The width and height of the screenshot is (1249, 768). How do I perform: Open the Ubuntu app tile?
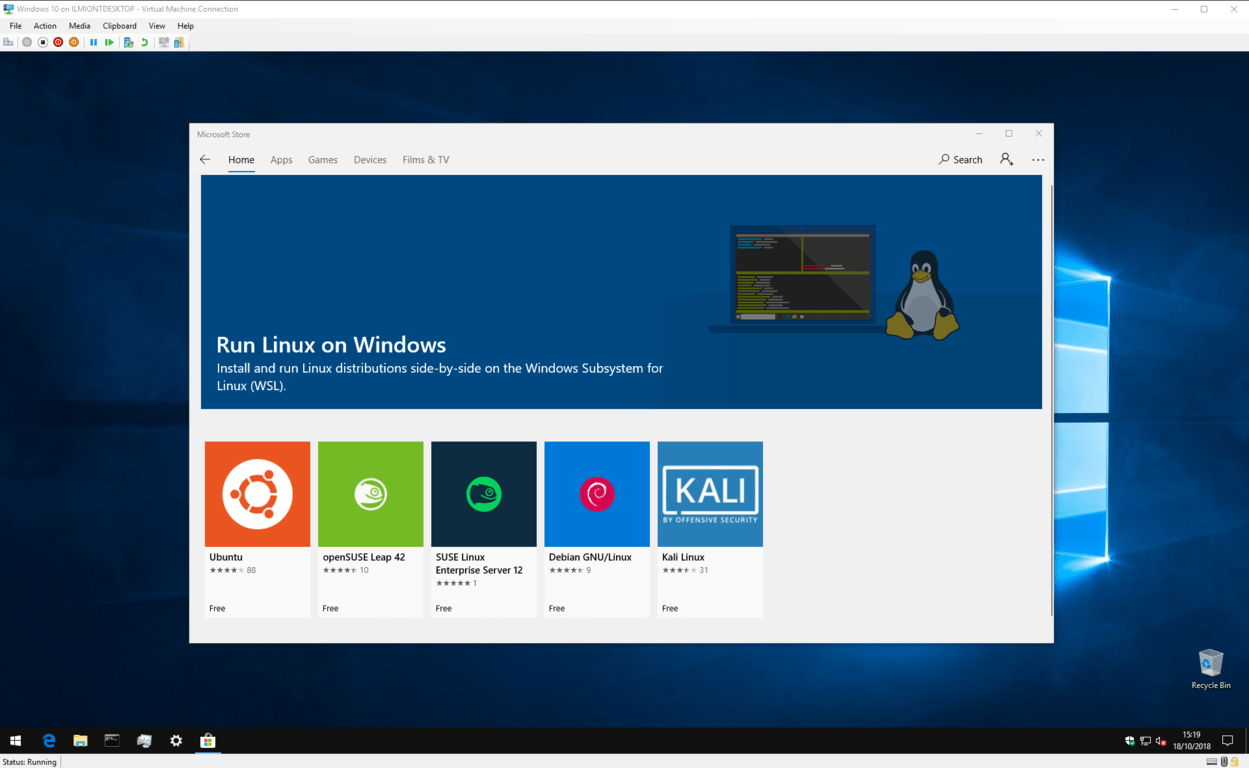[x=257, y=529]
